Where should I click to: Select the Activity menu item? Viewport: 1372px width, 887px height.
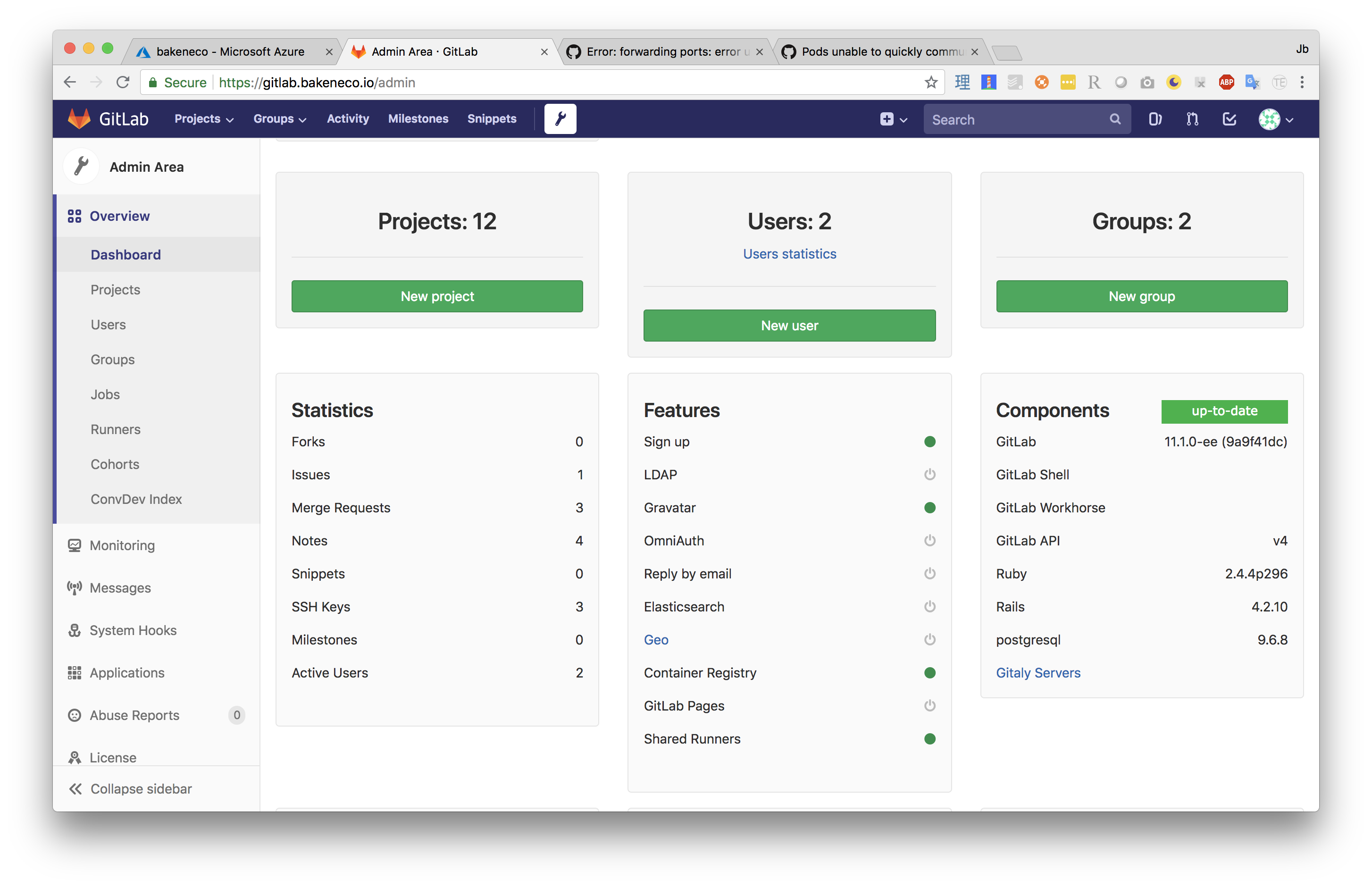pyautogui.click(x=347, y=118)
